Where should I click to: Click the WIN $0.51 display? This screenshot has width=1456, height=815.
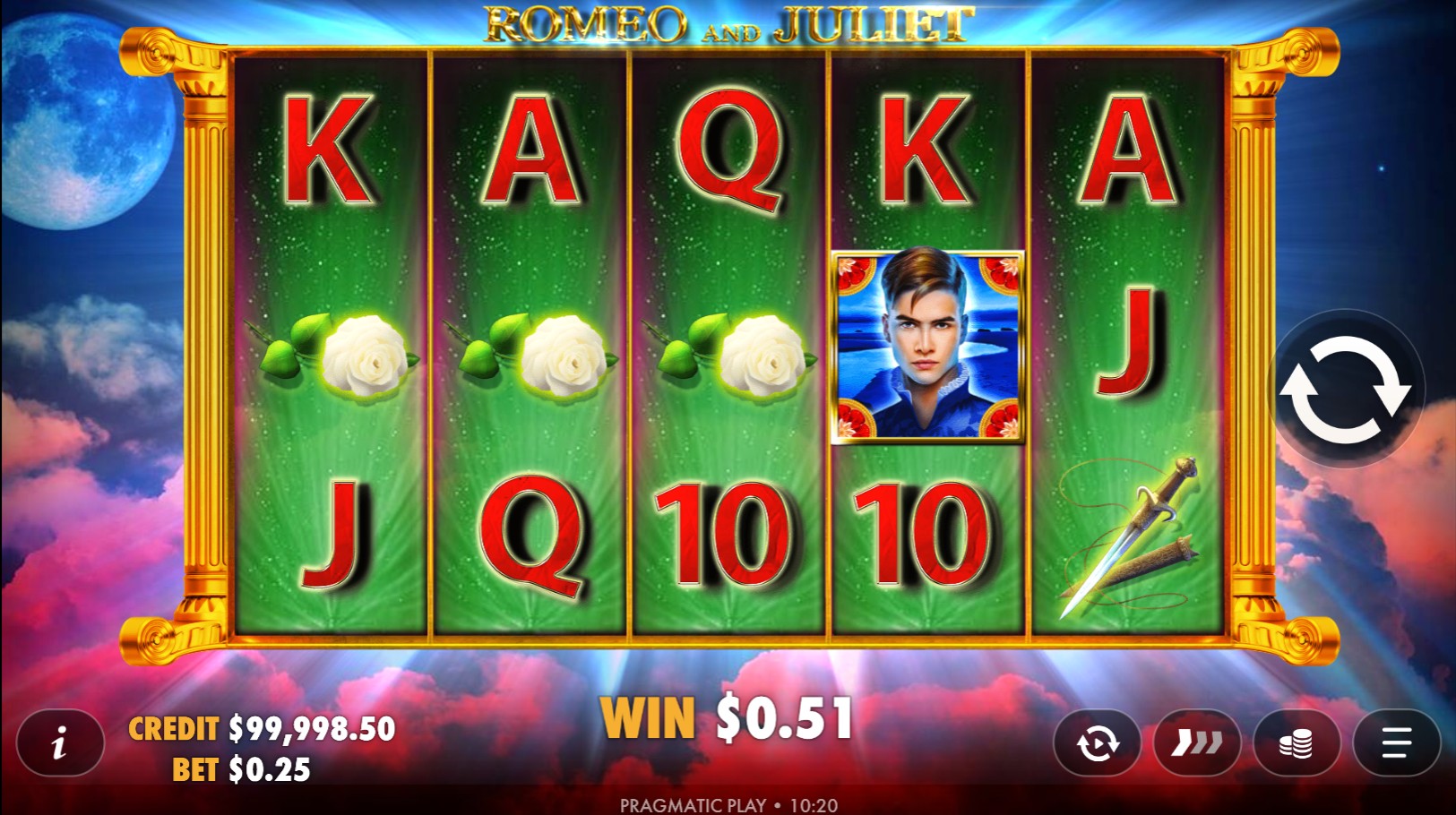pos(727,718)
